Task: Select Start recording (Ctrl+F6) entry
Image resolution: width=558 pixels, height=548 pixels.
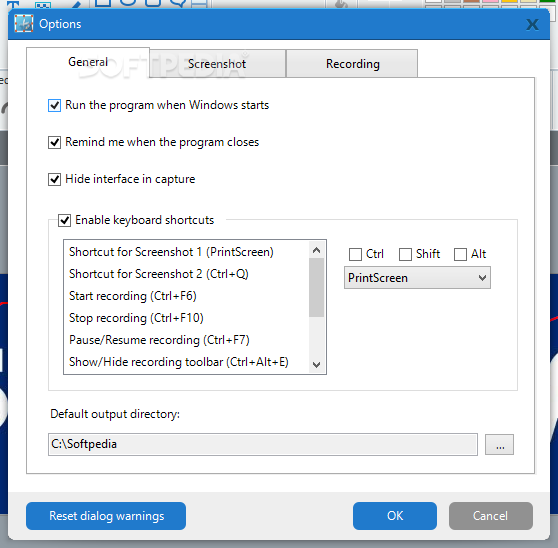Action: [x=186, y=296]
